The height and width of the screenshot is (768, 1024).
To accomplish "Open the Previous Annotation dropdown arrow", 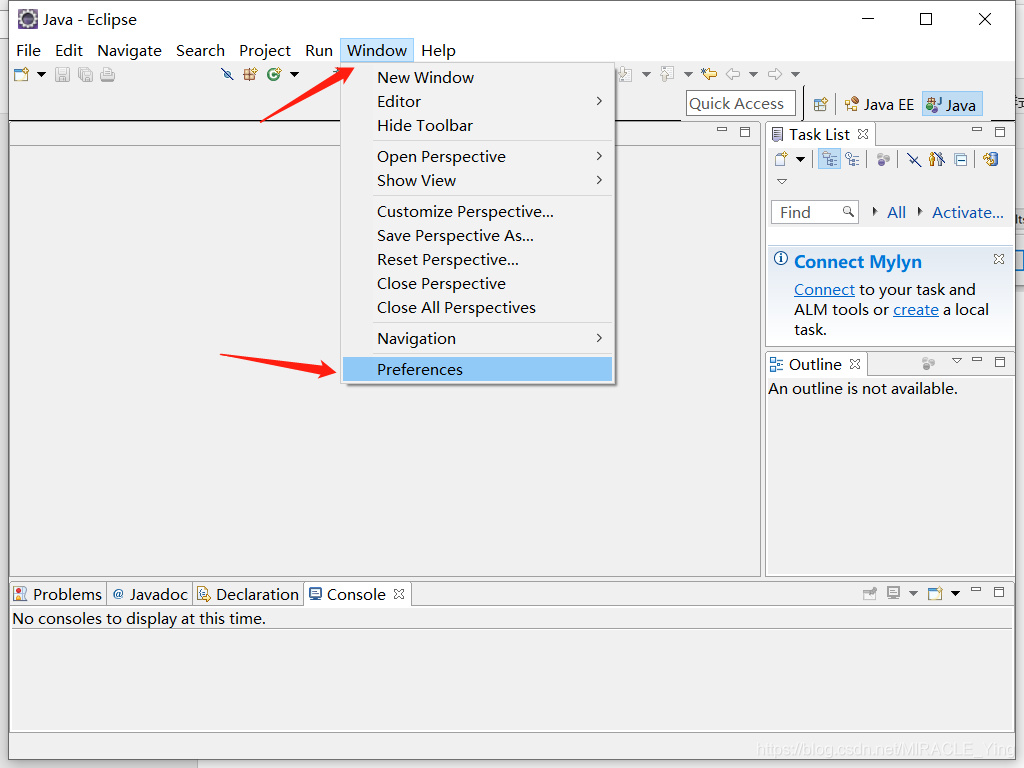I will 688,74.
